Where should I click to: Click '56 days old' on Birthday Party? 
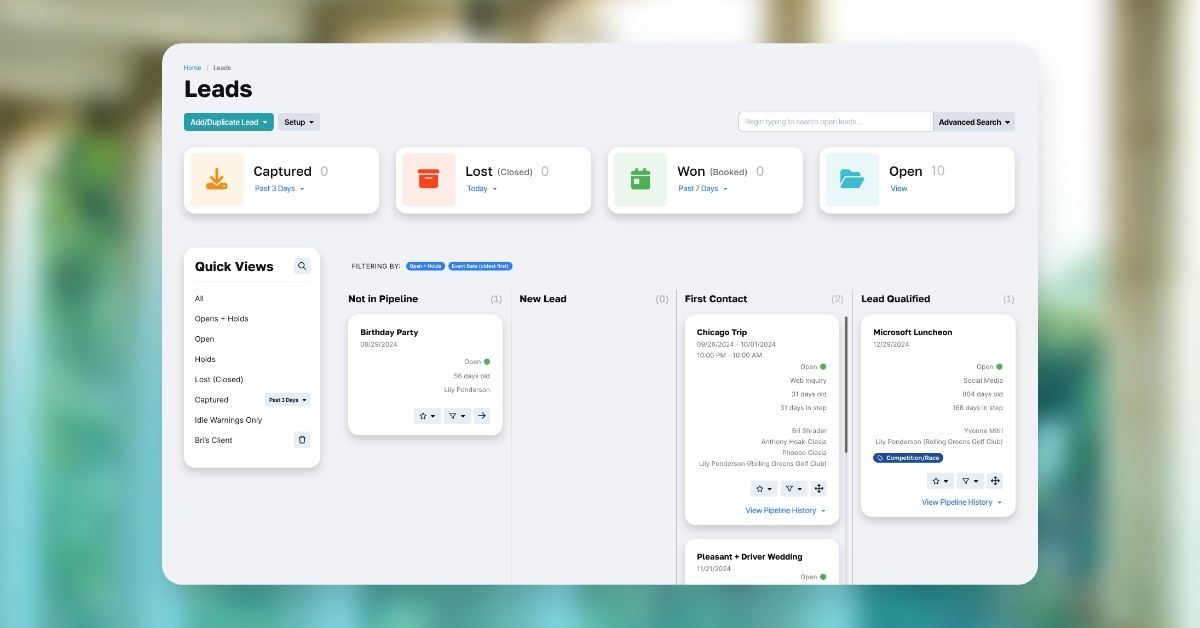472,376
